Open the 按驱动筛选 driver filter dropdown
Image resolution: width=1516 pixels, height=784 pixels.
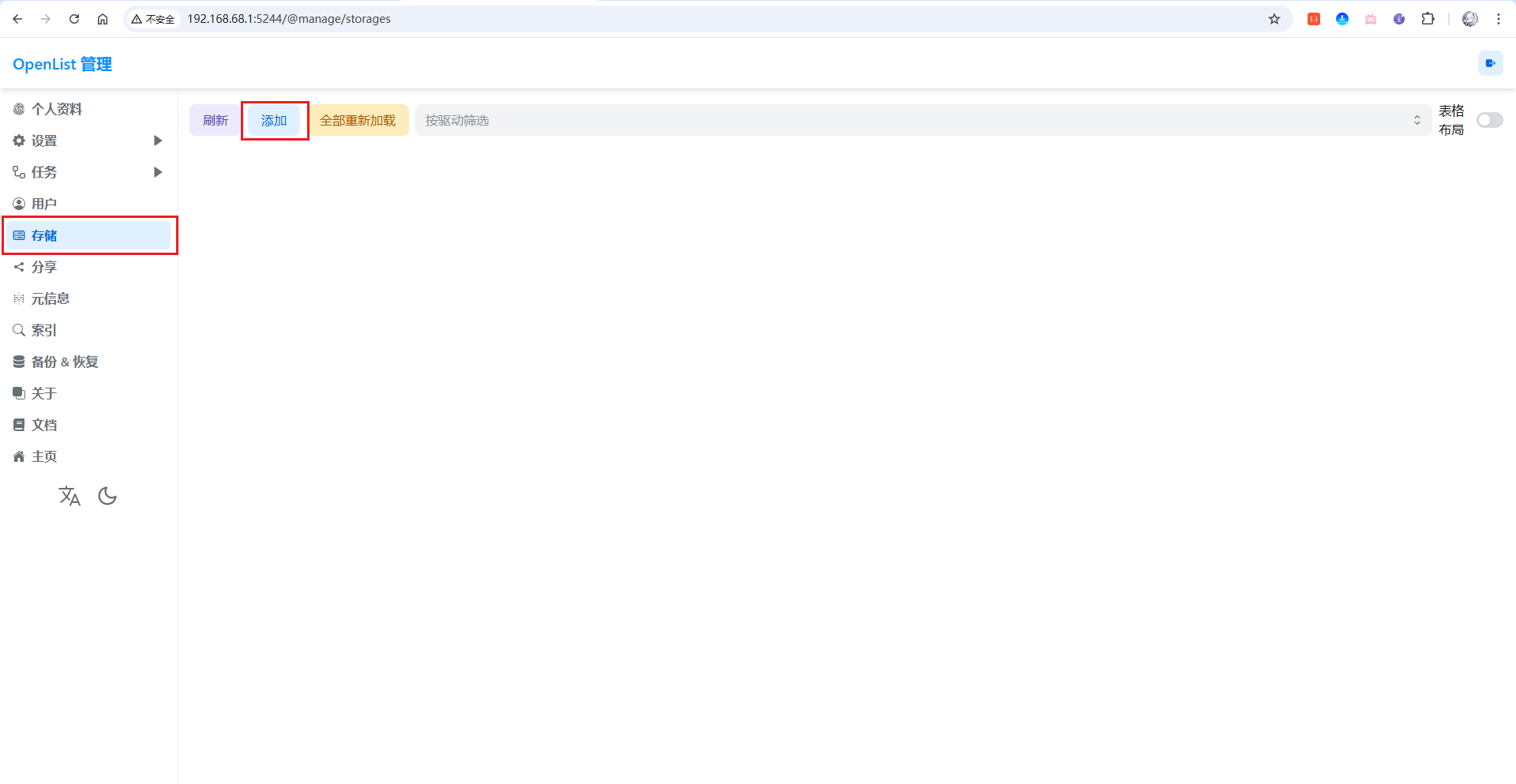pyautogui.click(x=922, y=120)
